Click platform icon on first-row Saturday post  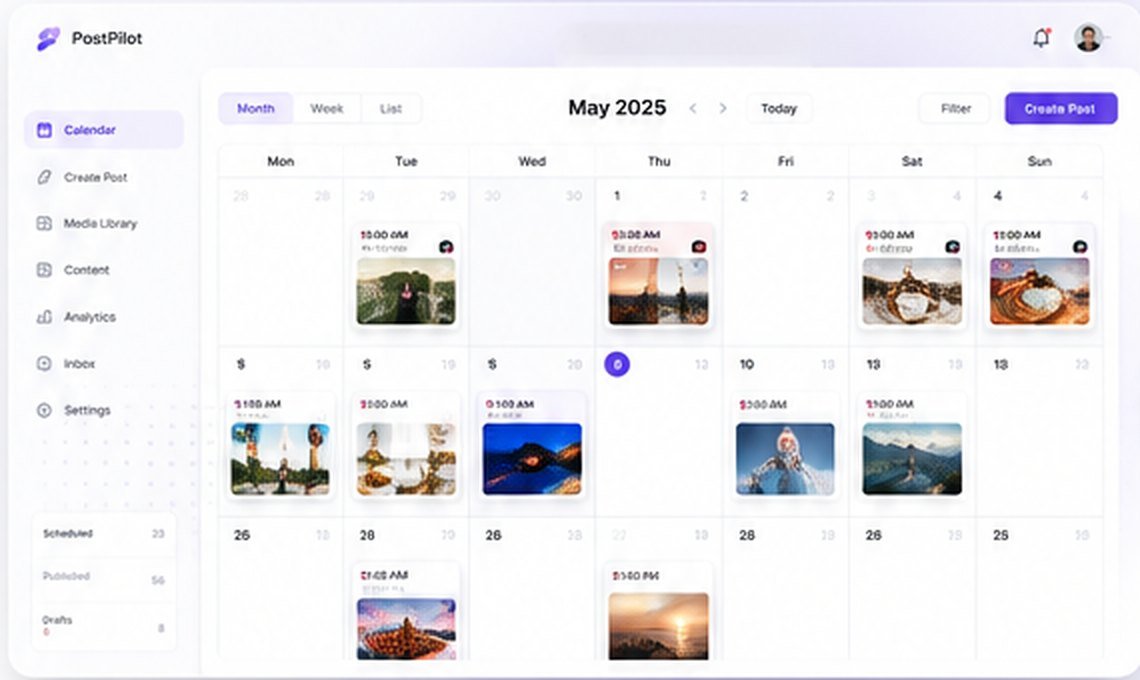coord(952,247)
